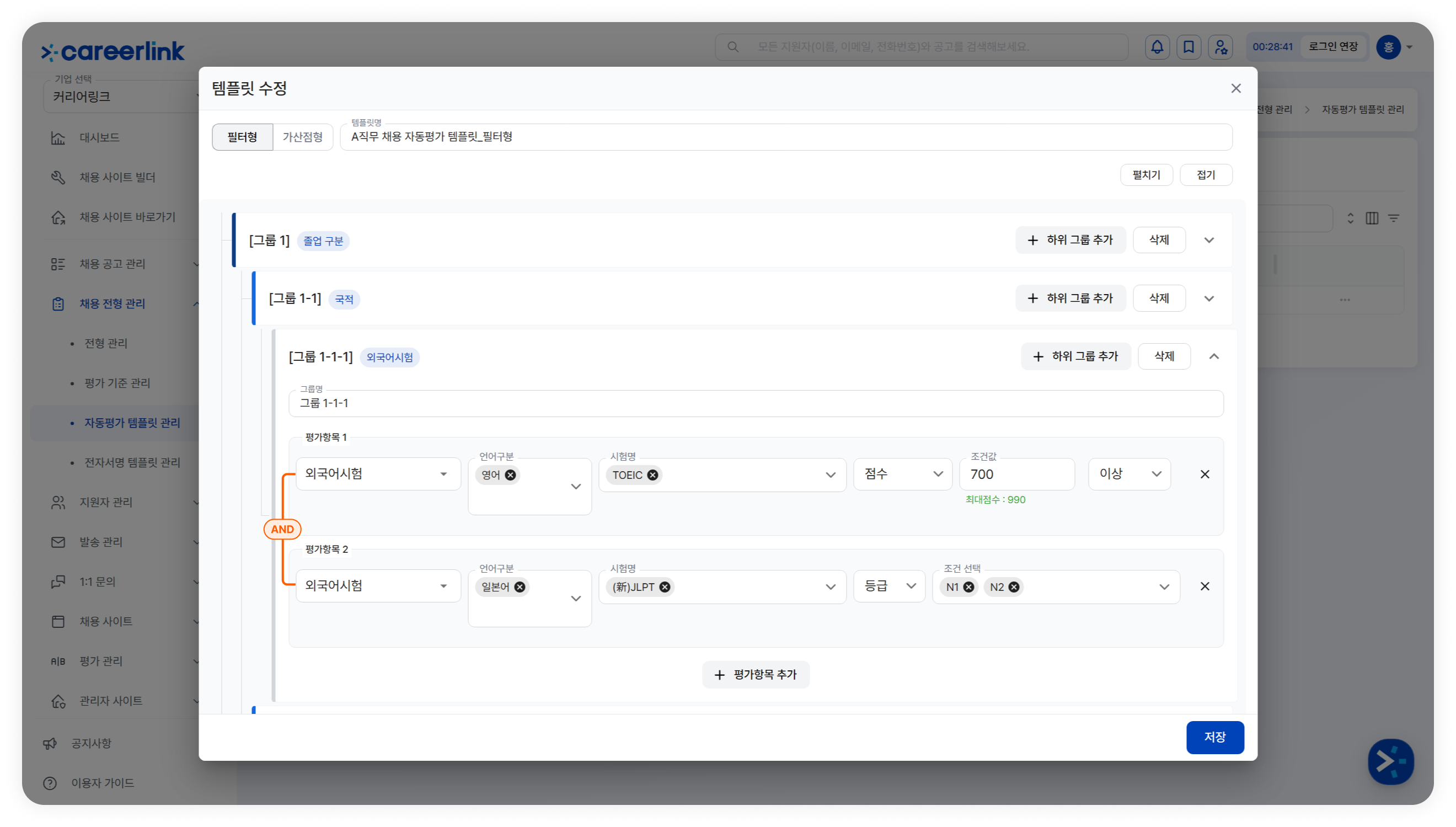Screen dimensions: 1456x827
Task: Click the 발송 관리 envelope icon
Action: point(58,542)
